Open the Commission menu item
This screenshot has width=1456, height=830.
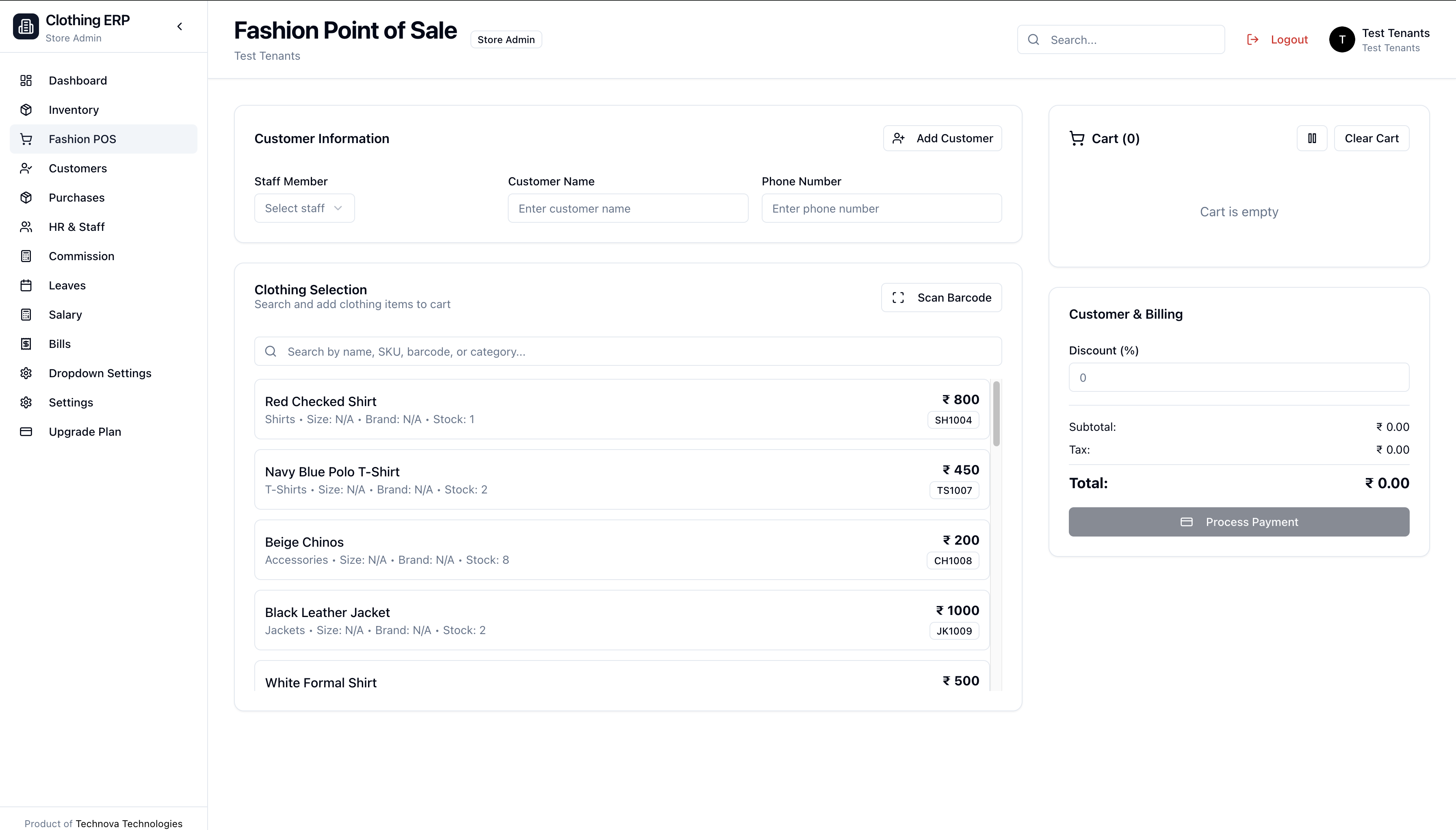click(x=82, y=256)
